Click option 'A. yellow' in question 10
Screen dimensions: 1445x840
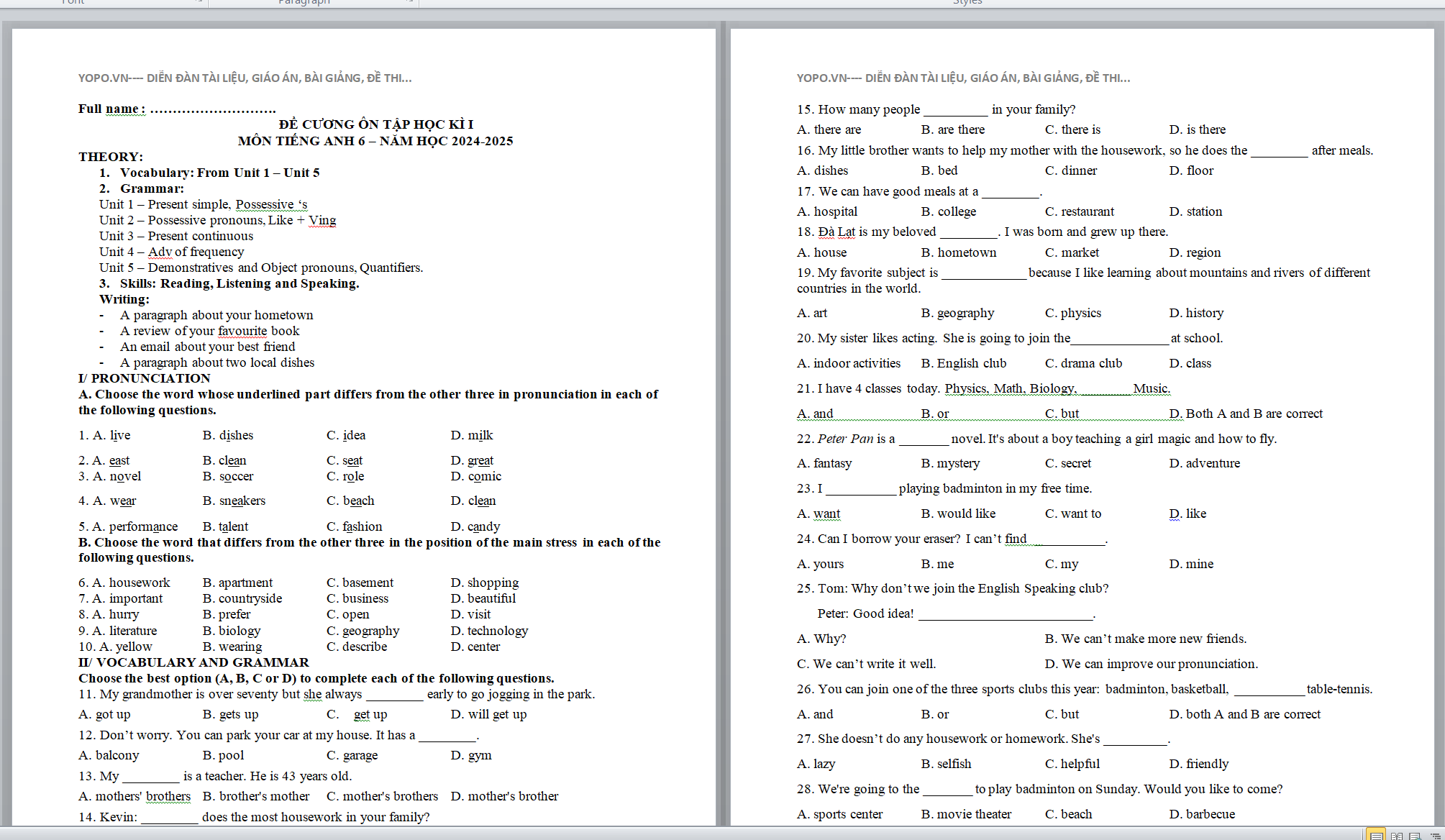(x=125, y=647)
